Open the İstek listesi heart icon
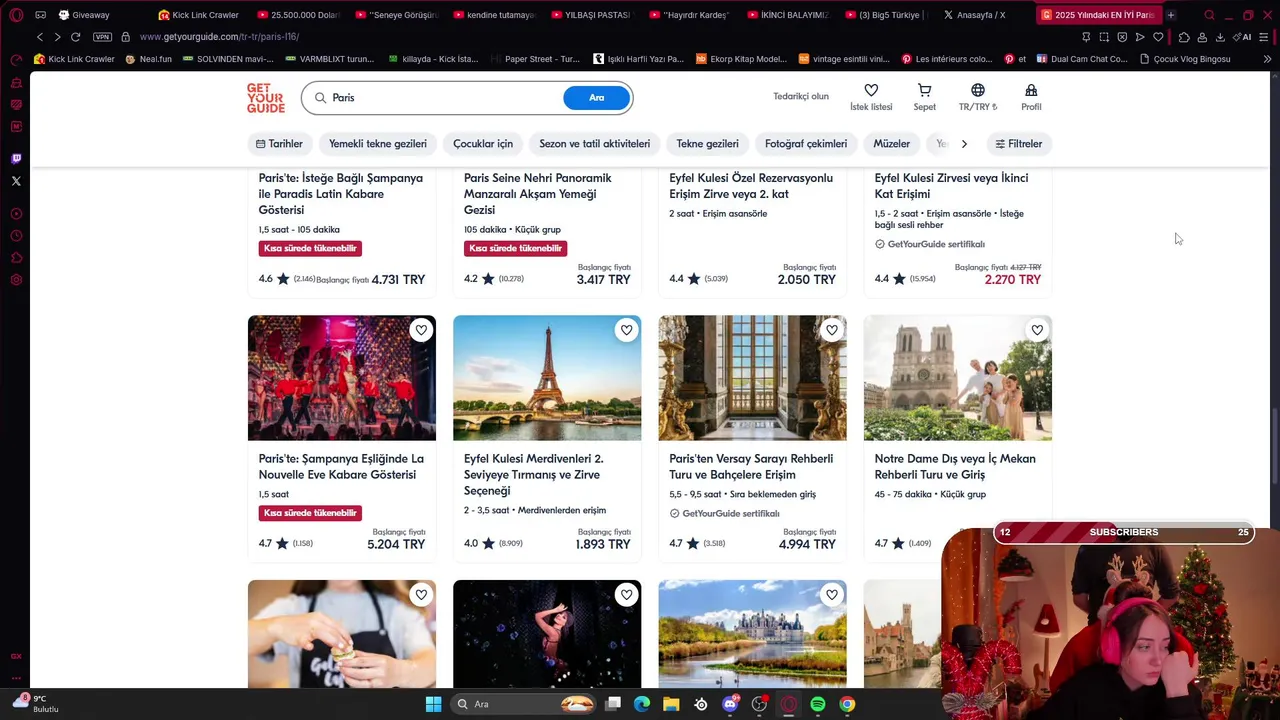 point(871,90)
